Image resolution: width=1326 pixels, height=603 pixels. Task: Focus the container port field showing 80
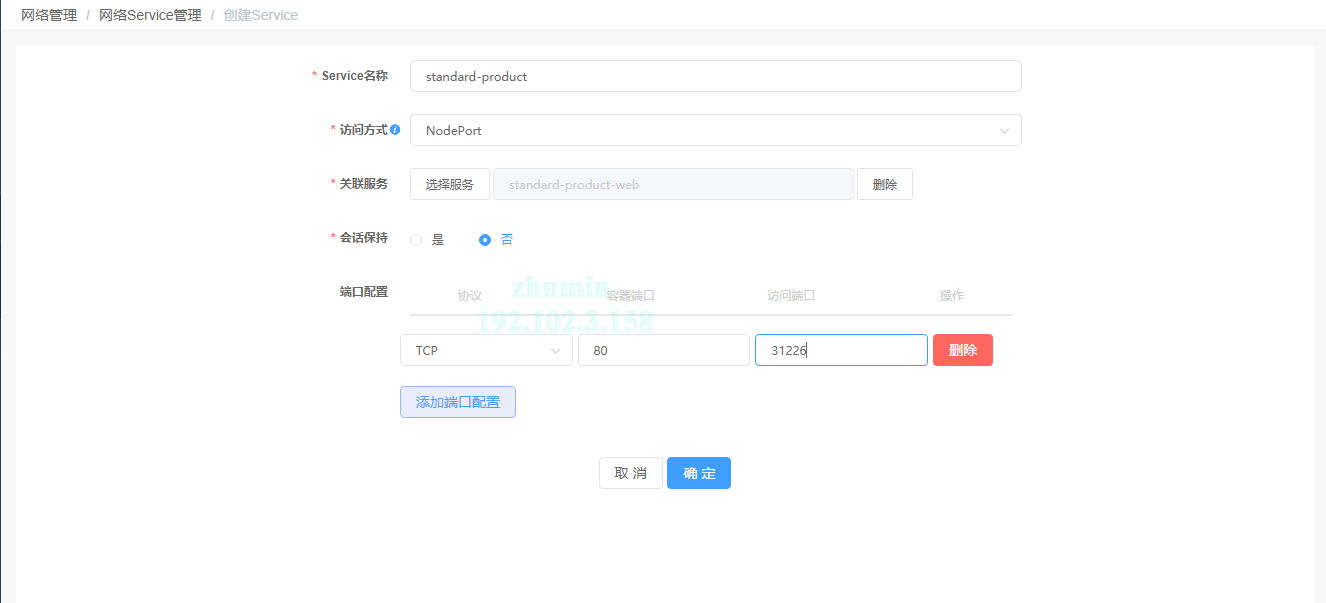664,350
